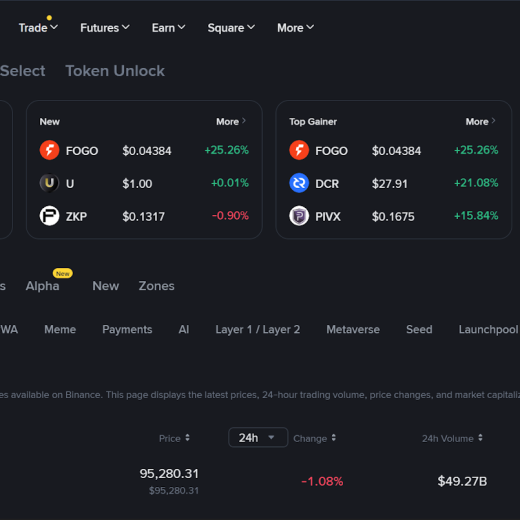Click the $49.27B volume value
520x520 pixels.
click(462, 481)
